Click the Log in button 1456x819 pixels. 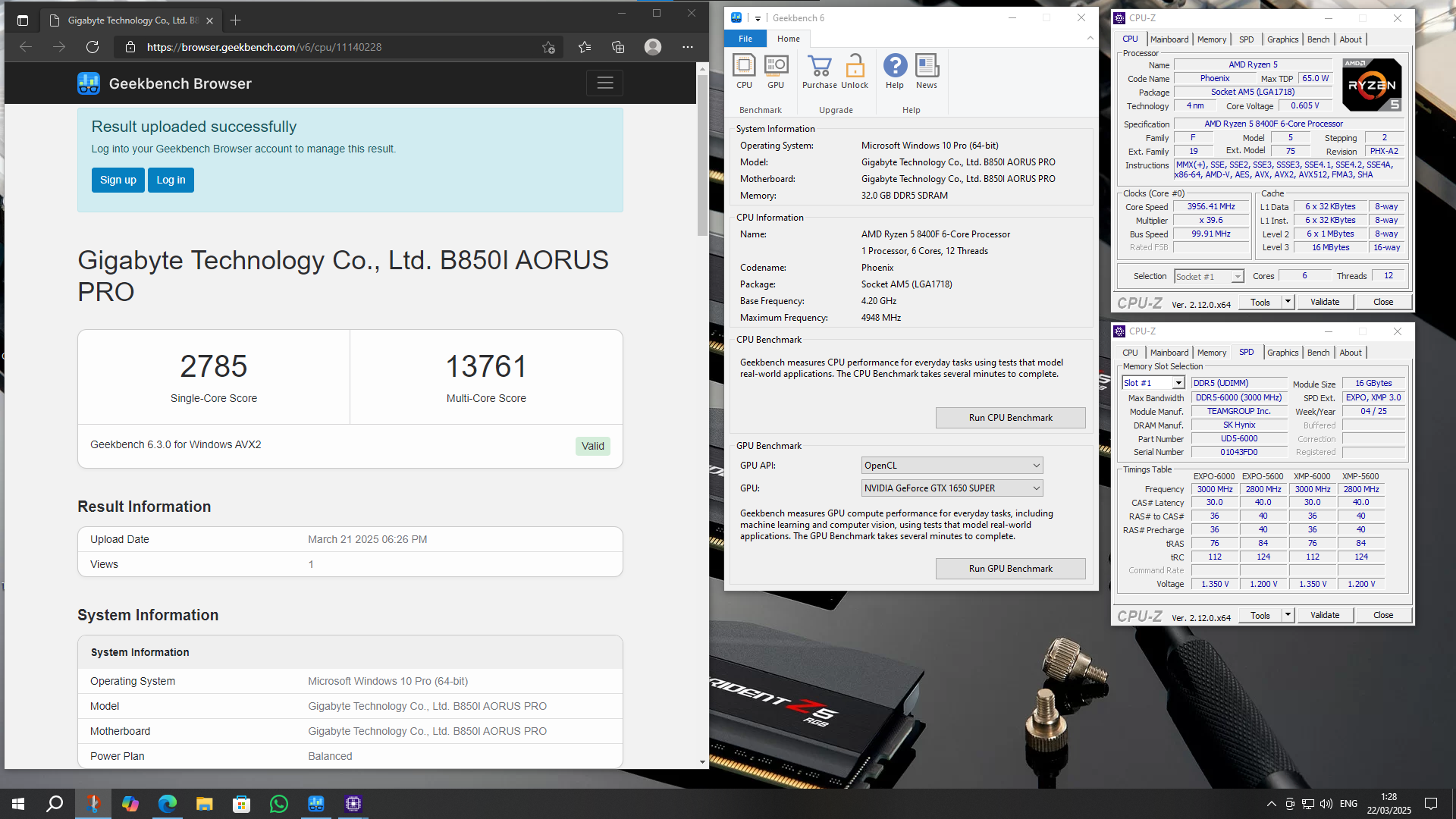(x=171, y=180)
